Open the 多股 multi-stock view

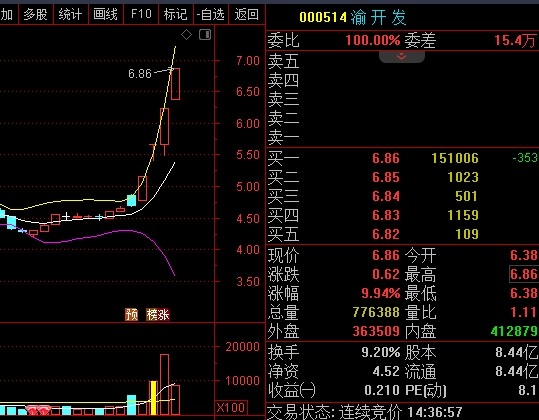35,14
